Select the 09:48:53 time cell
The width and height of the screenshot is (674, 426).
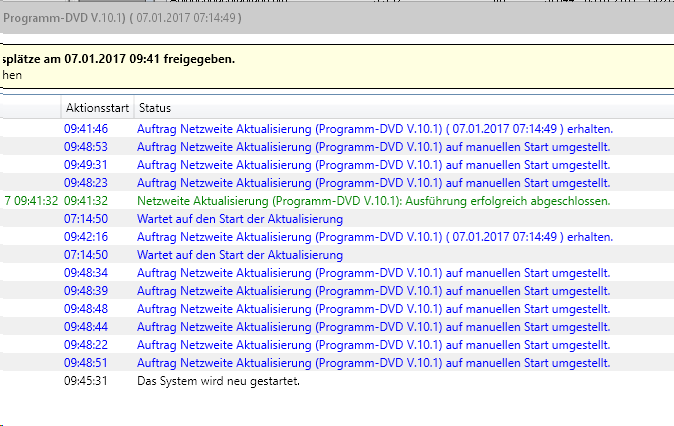click(x=86, y=147)
